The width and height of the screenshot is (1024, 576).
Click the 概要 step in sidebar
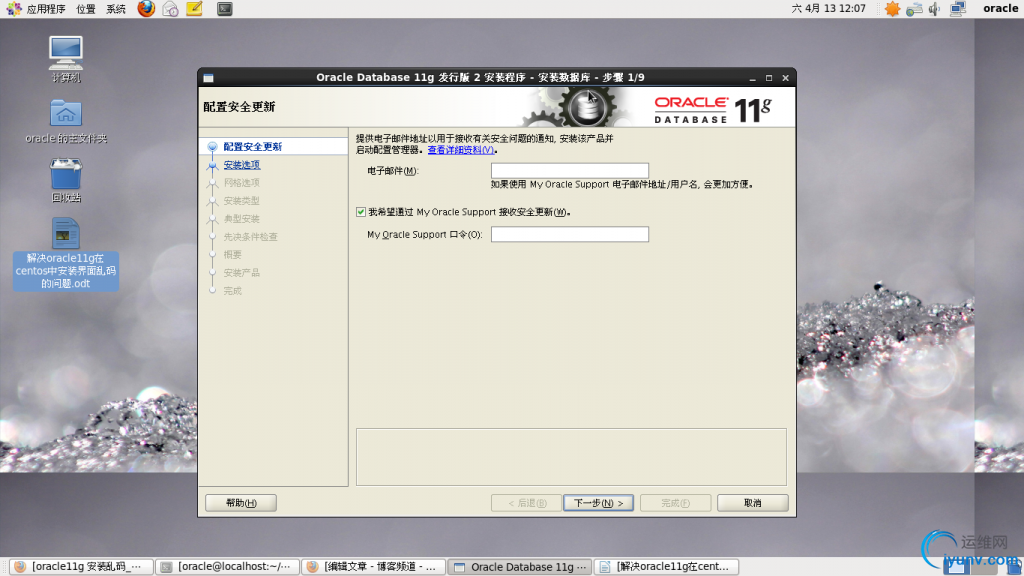click(232, 255)
